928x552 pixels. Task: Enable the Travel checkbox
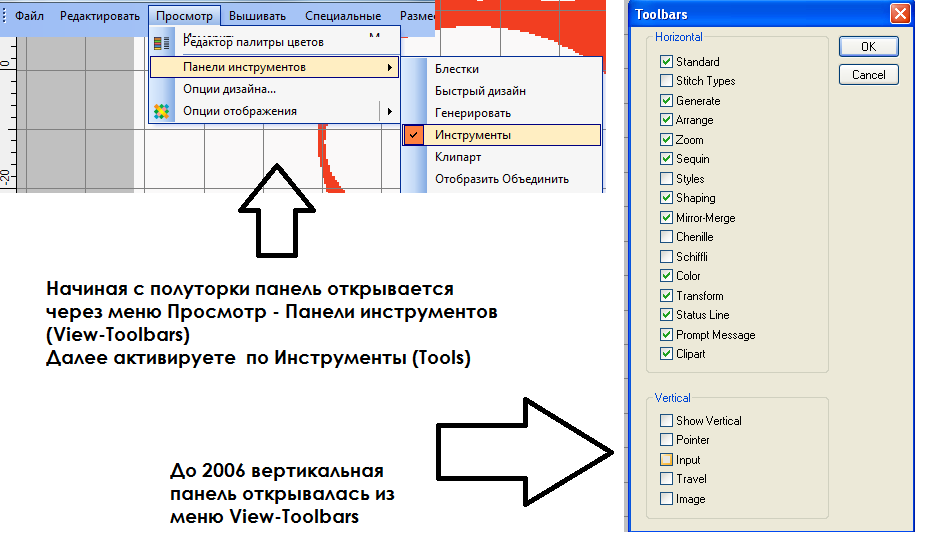(x=666, y=479)
